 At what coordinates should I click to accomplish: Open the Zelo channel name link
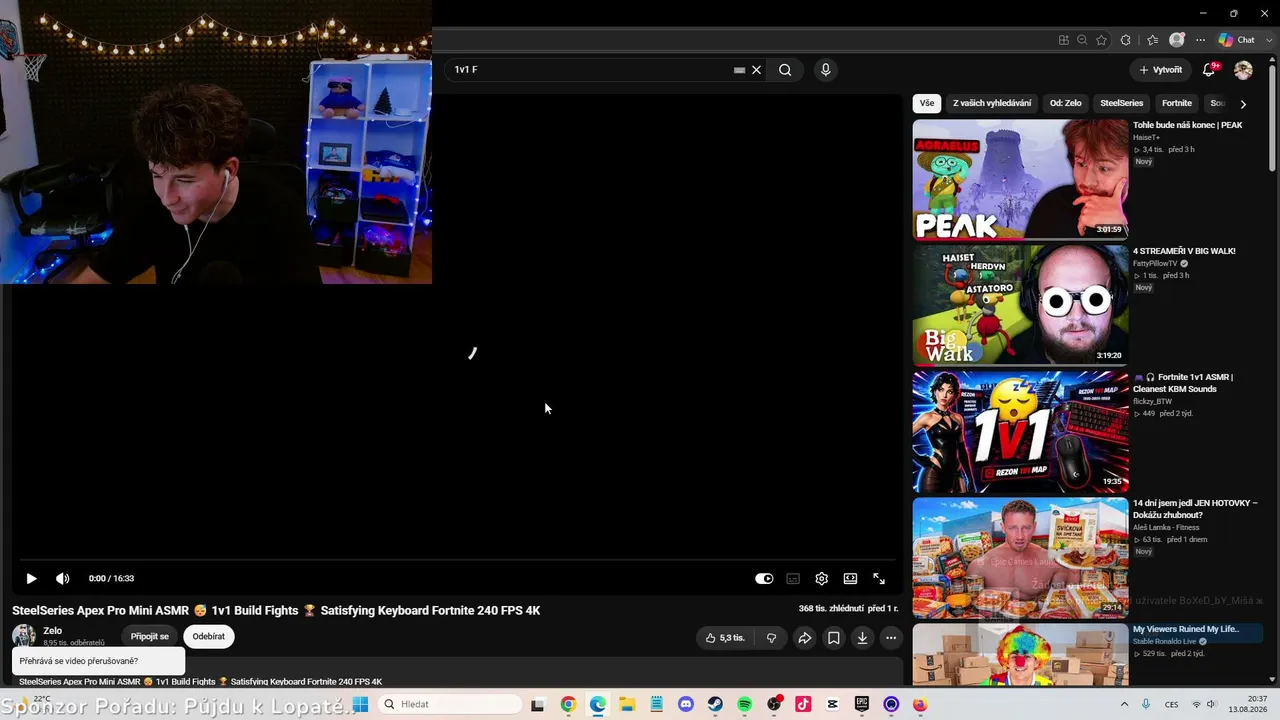point(53,631)
